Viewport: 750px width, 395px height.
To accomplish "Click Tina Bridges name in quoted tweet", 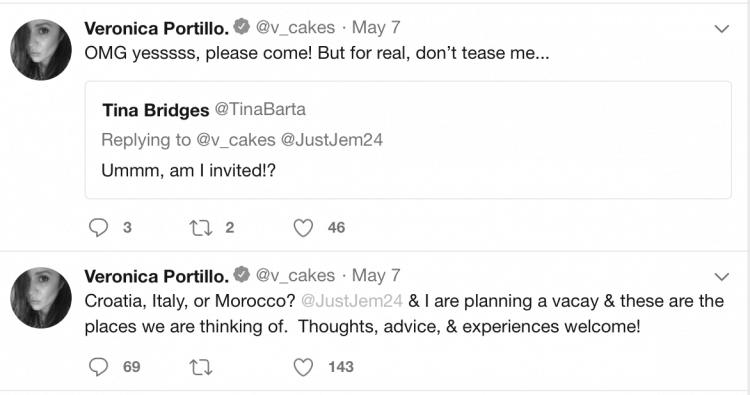I will coord(155,110).
